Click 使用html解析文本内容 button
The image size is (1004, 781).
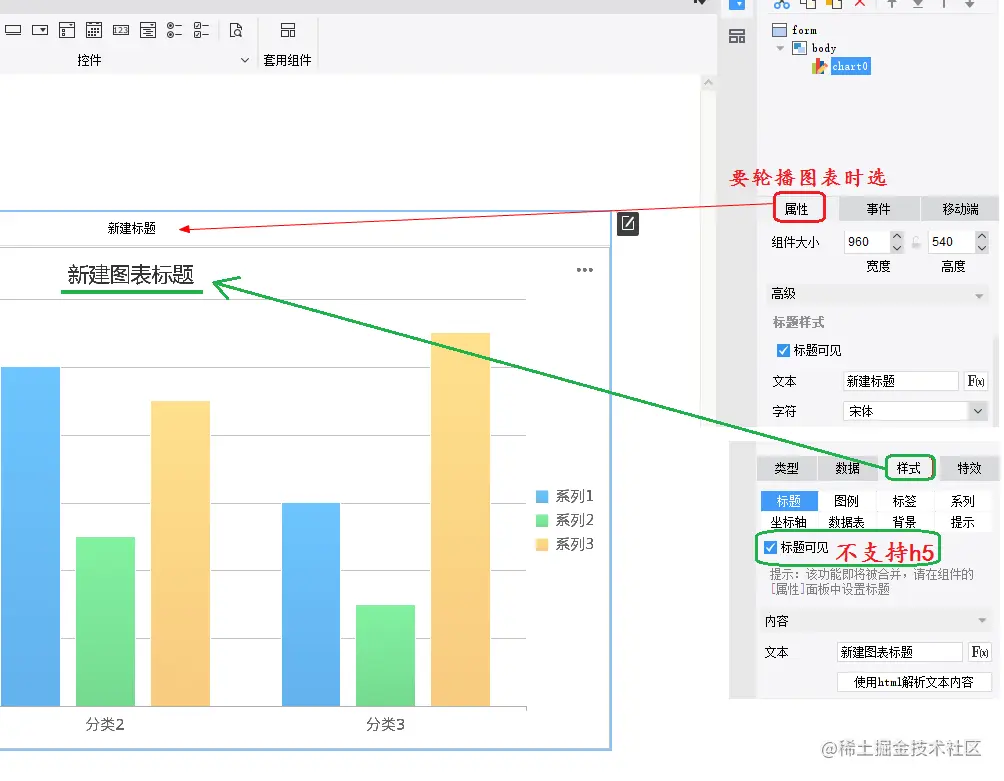[x=914, y=682]
